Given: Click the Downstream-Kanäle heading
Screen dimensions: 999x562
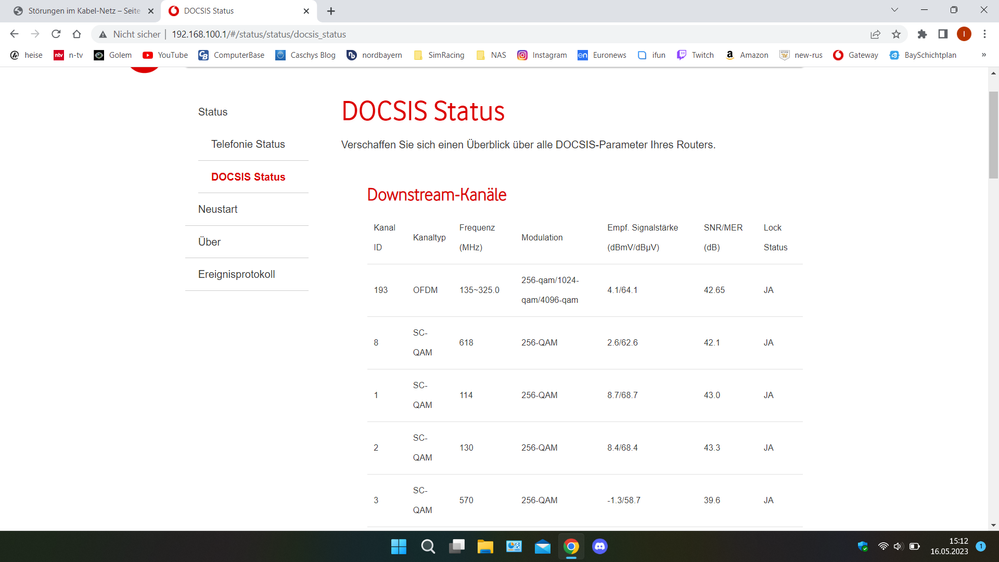Looking at the screenshot, I should coord(436,195).
